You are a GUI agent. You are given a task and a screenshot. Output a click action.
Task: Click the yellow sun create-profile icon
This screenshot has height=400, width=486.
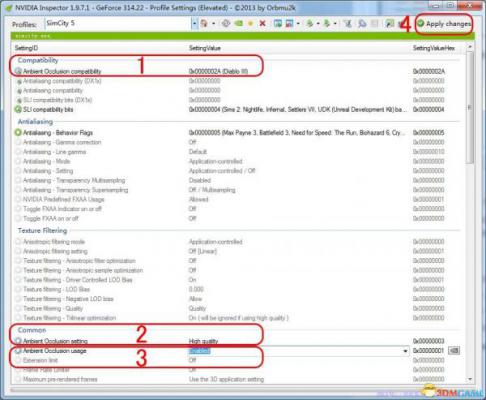[x=251, y=24]
